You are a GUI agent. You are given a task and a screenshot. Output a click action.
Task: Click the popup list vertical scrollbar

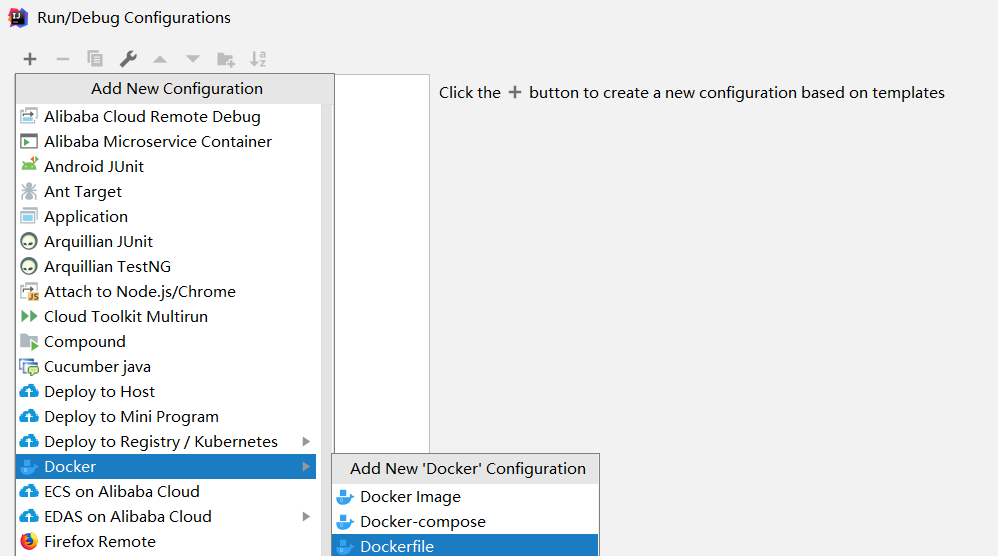coord(327,330)
